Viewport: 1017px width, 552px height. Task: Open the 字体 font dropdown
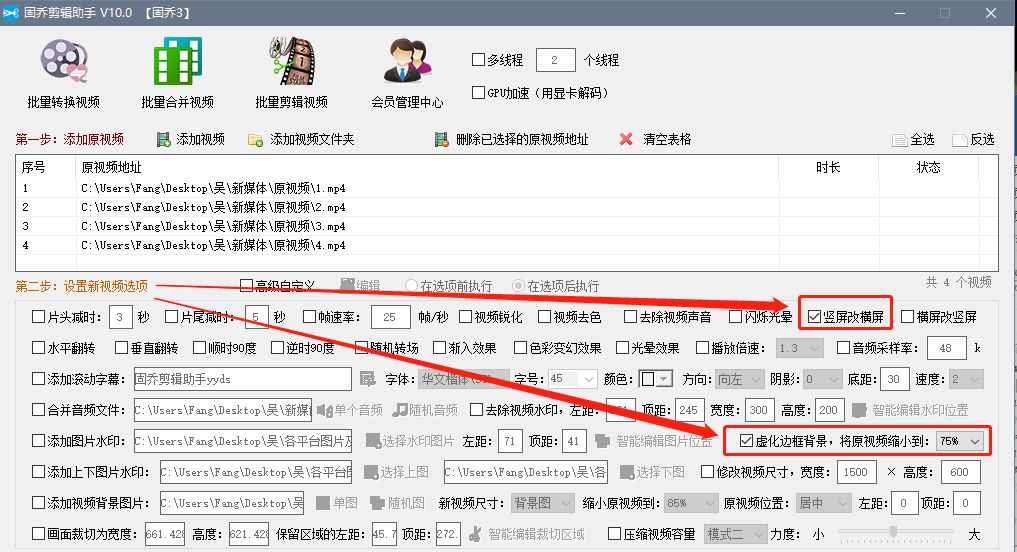tap(462, 379)
